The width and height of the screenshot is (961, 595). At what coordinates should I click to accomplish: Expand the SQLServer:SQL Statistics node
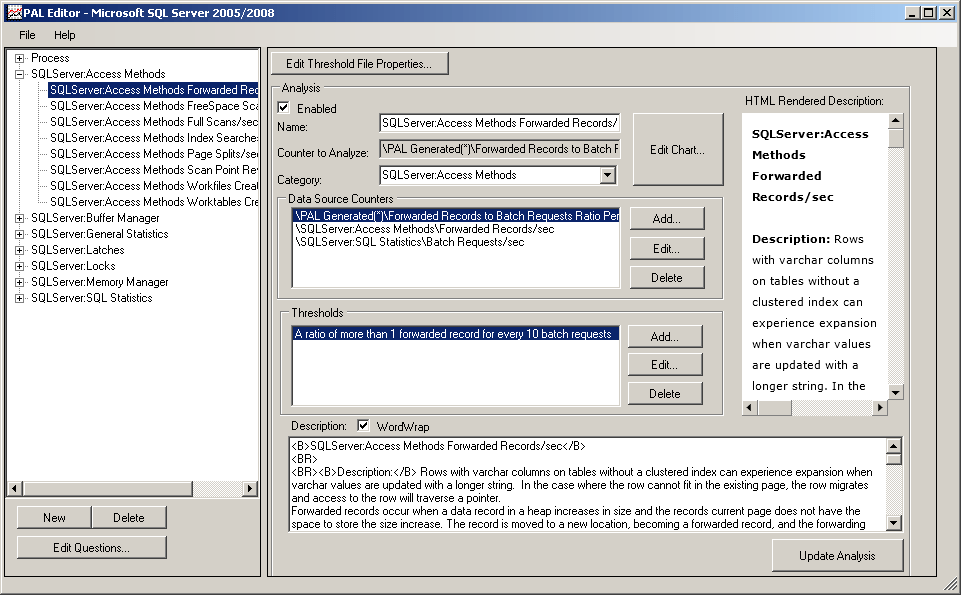[20, 298]
